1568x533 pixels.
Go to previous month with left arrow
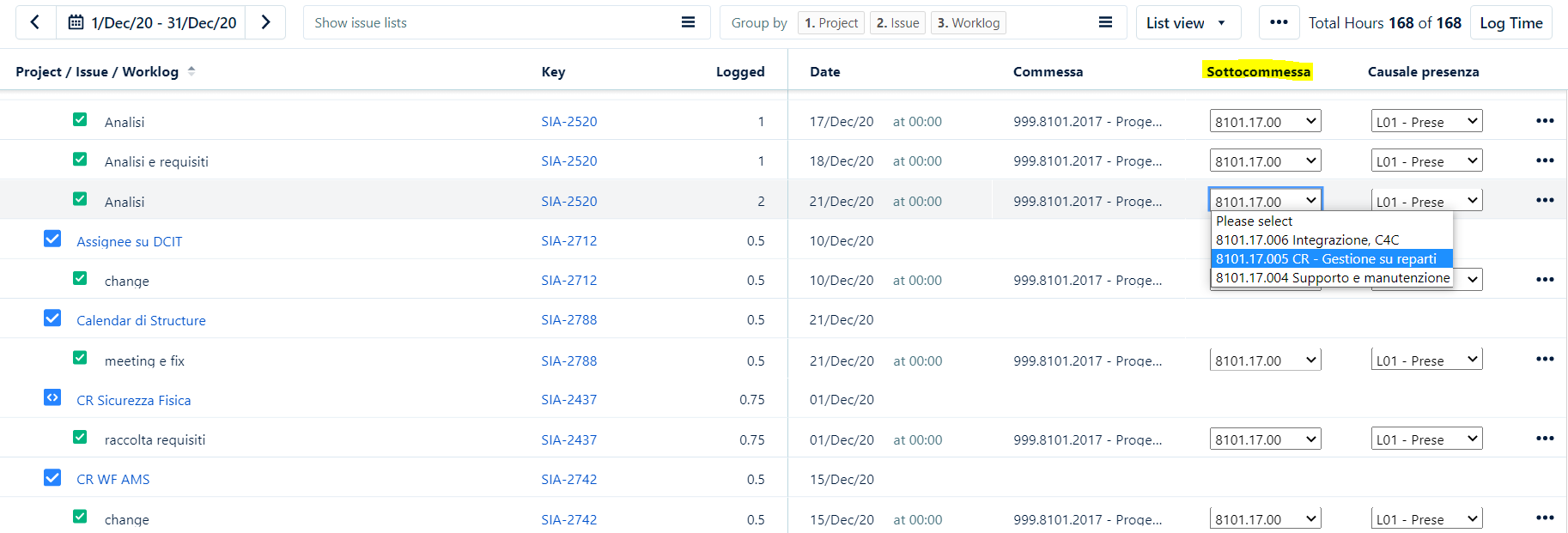(x=35, y=22)
